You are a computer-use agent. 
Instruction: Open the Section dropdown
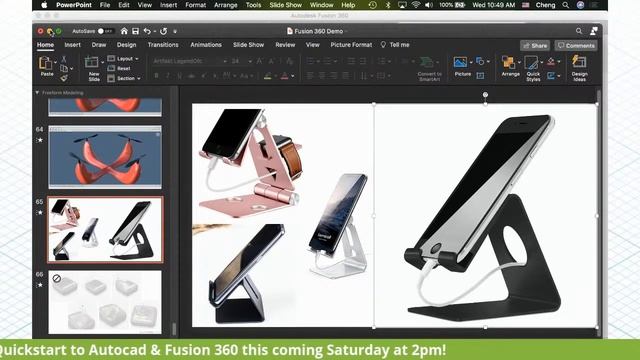click(124, 78)
